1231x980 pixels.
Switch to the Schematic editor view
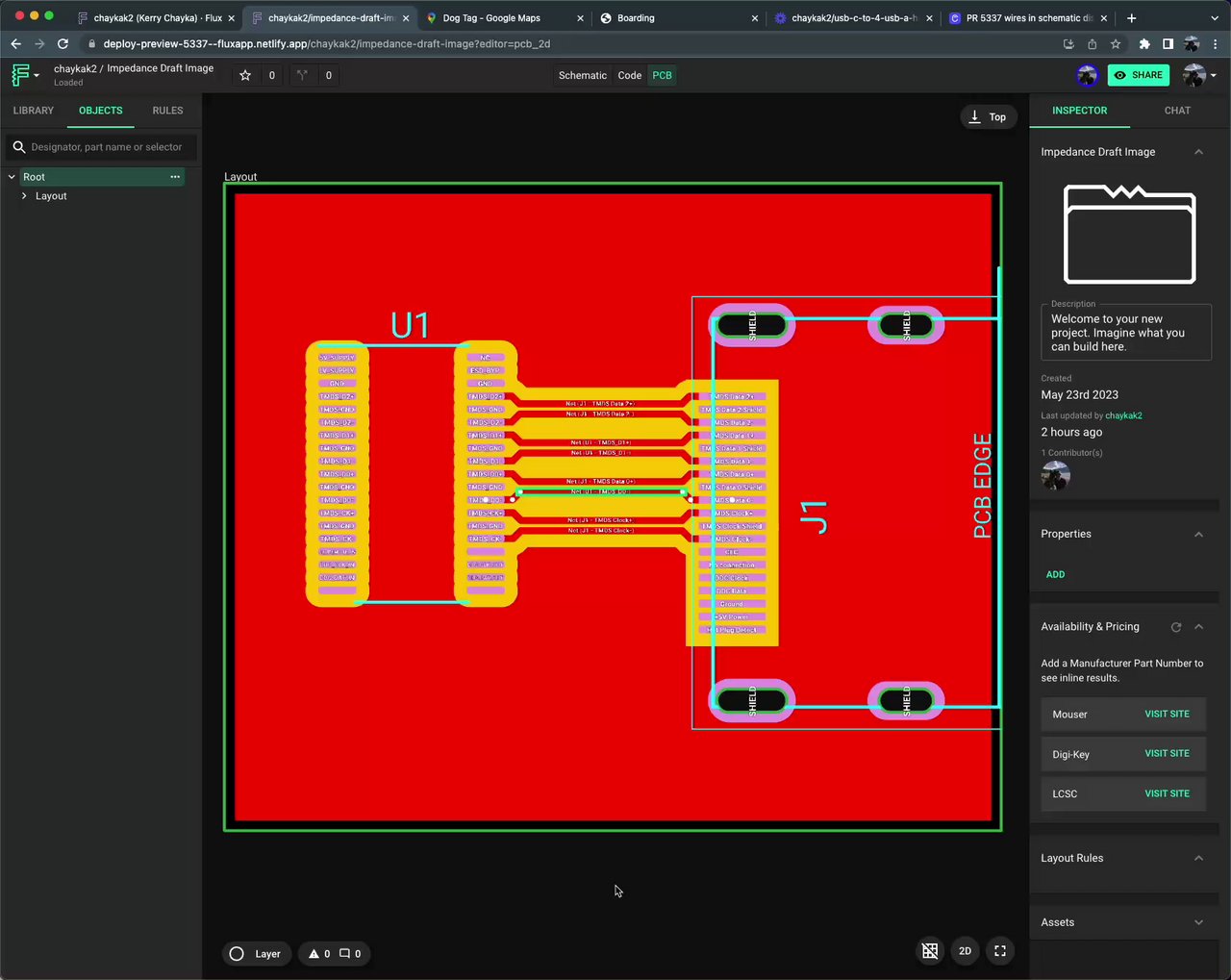582,75
